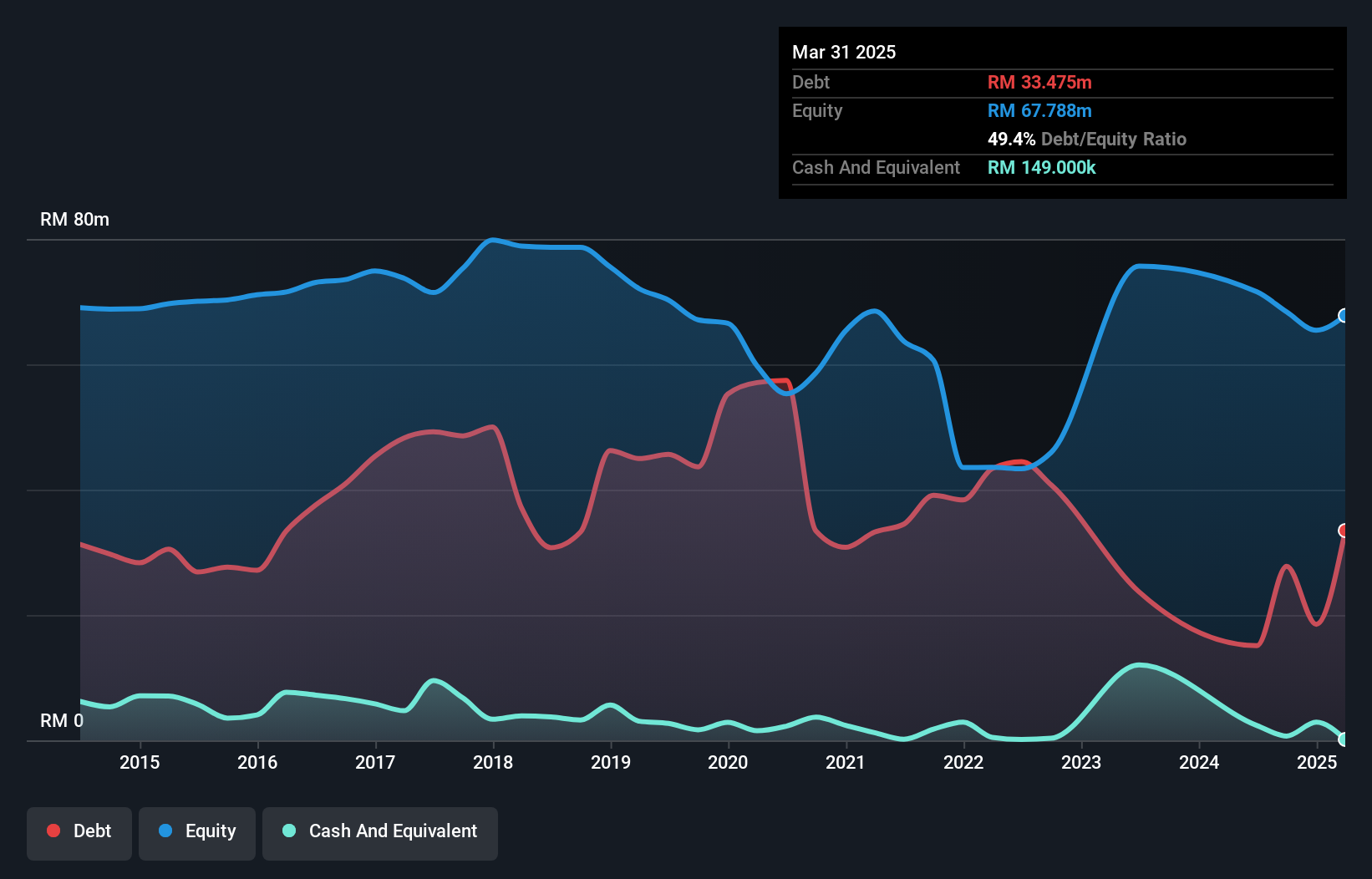
Task: Click the tooltip Cash And Equivalent label
Action: click(x=876, y=167)
